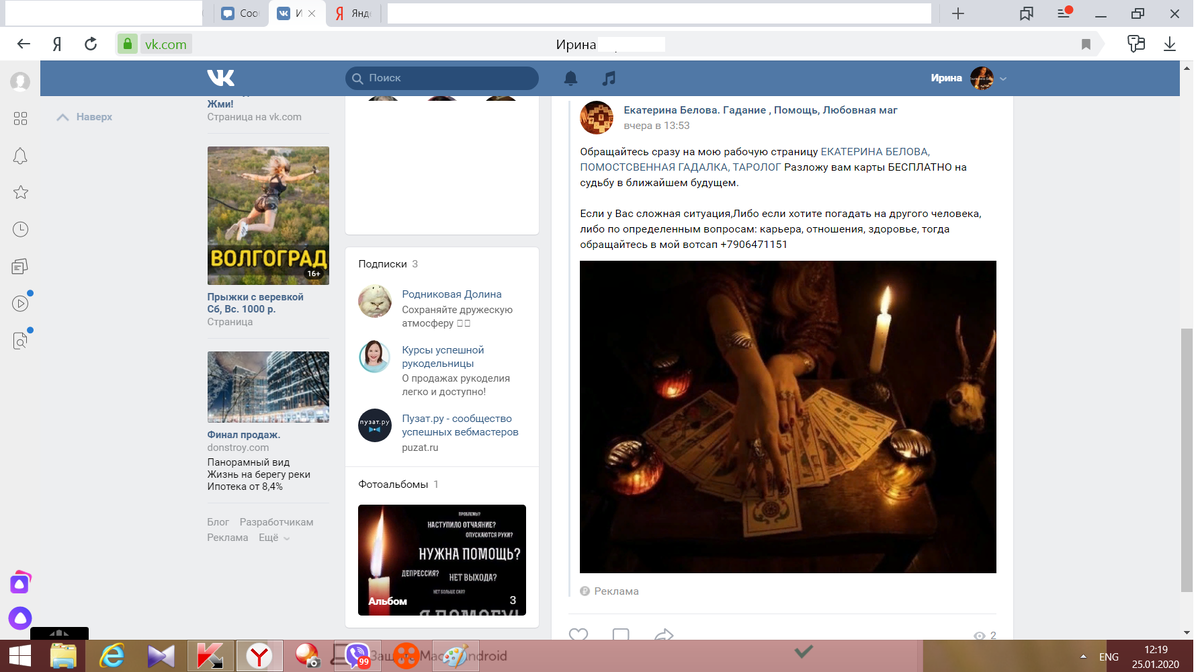Open Финал продаж donstroy ad link
The height and width of the screenshot is (672, 1200).
[x=244, y=435]
